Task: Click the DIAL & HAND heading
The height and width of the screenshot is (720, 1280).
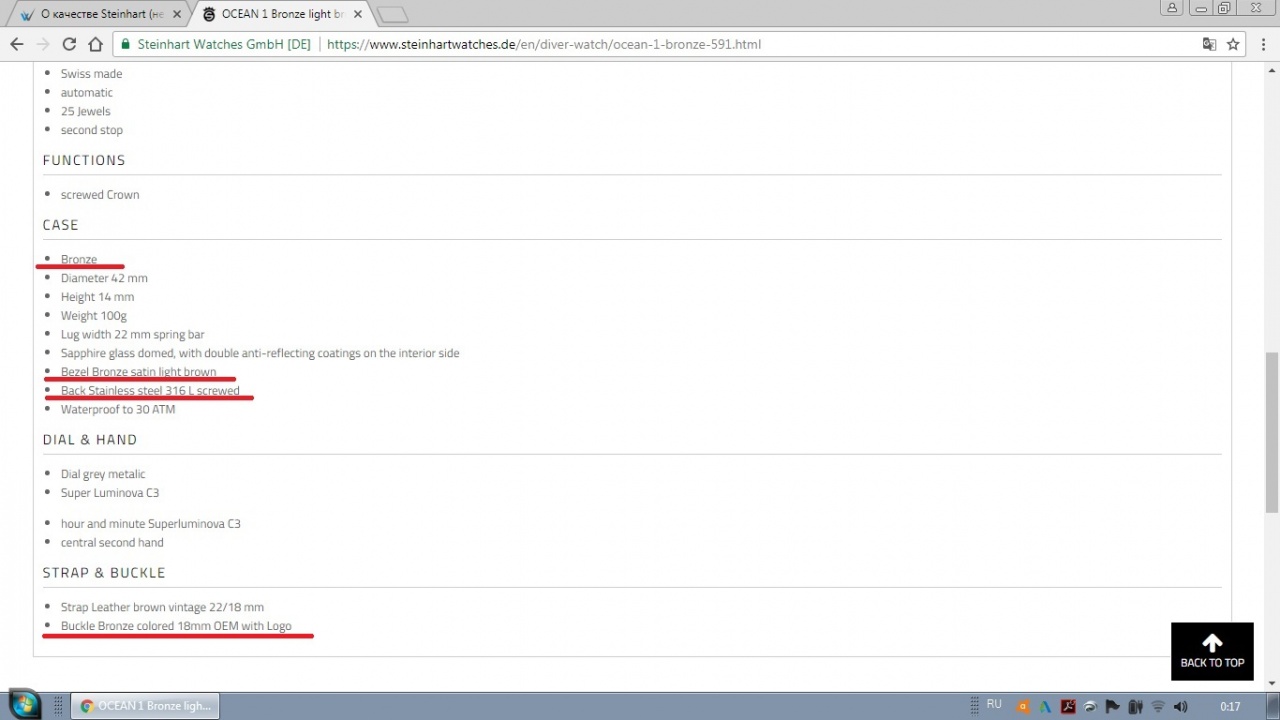Action: pyautogui.click(x=89, y=440)
